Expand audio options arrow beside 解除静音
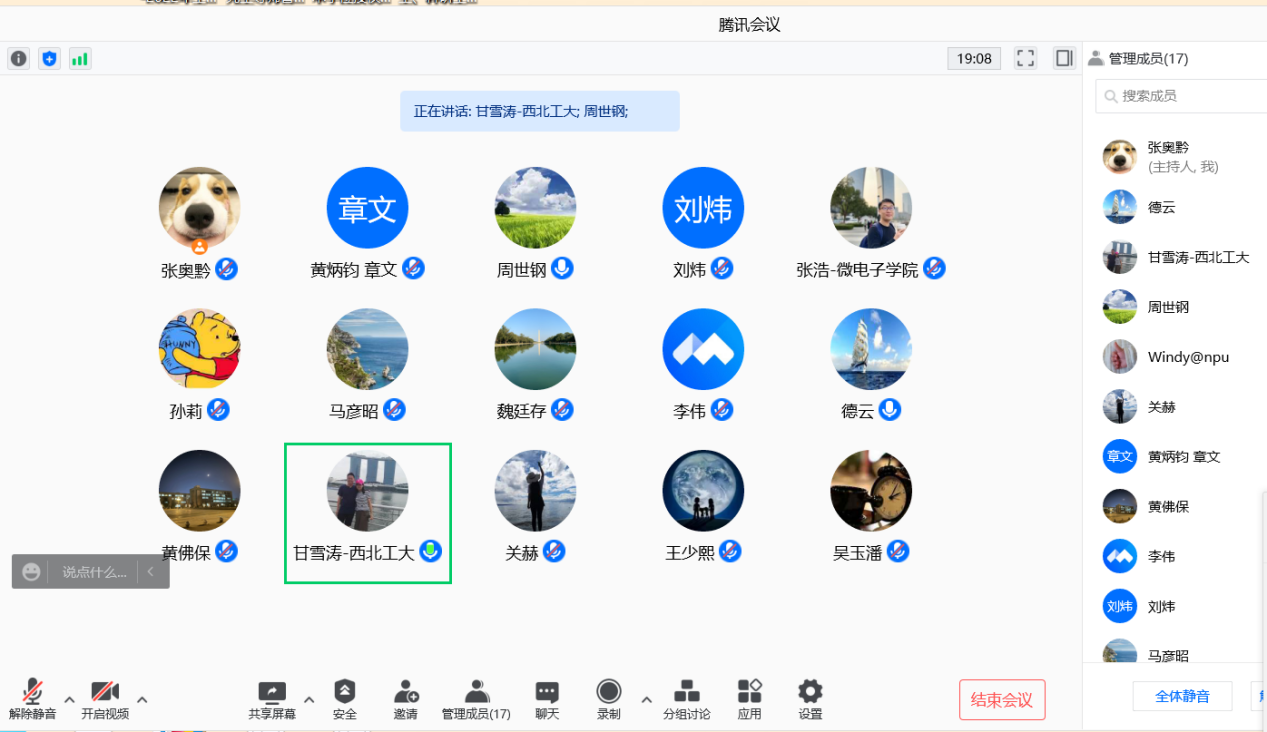 click(69, 699)
